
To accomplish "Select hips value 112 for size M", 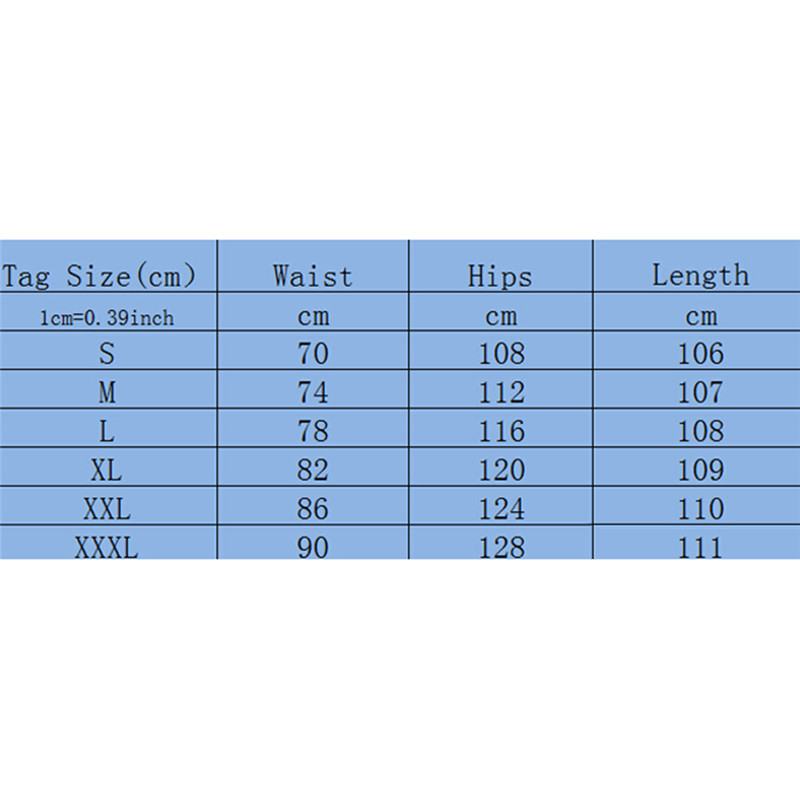I will [501, 392].
